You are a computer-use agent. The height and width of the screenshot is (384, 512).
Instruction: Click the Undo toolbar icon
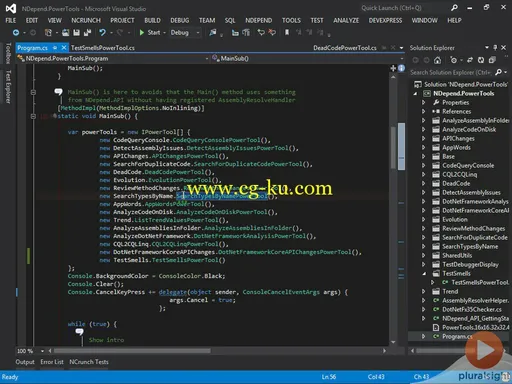click(102, 33)
